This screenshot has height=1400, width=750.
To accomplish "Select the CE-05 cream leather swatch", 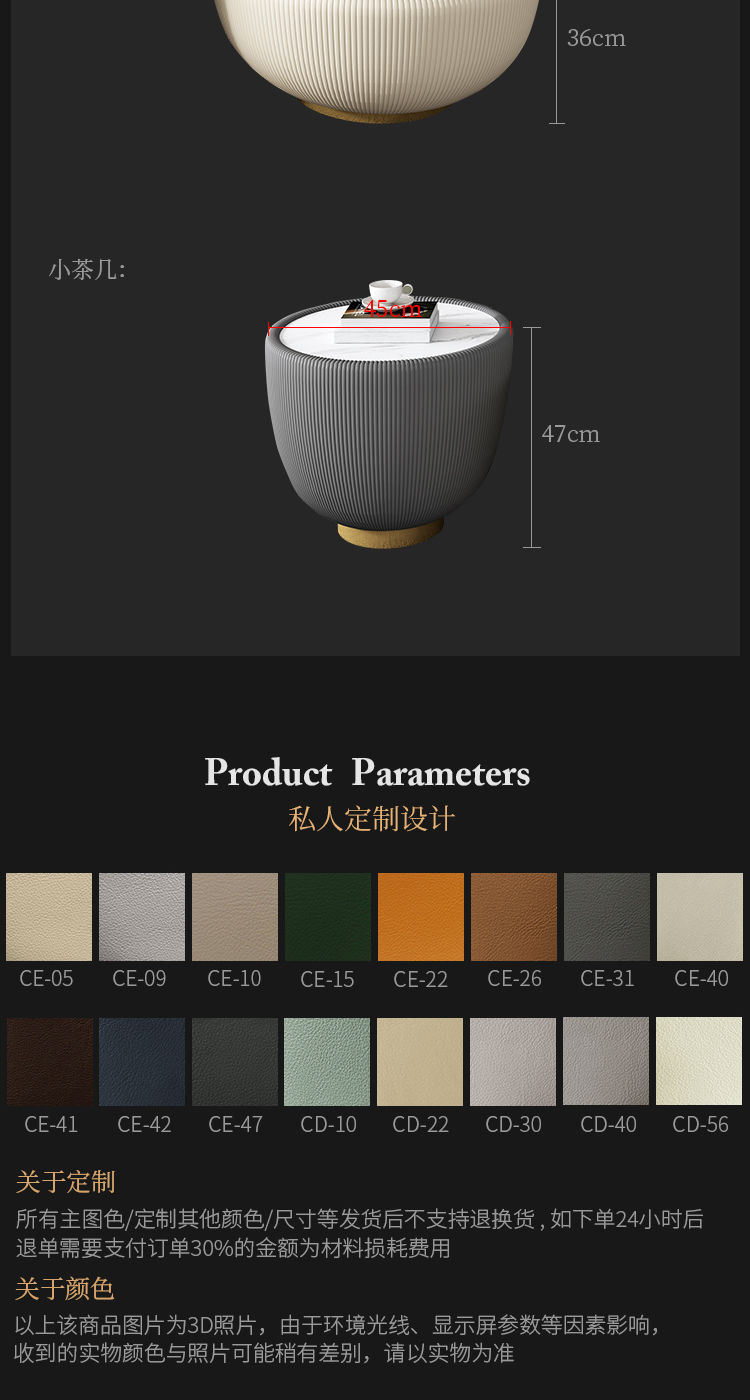I will 49,917.
